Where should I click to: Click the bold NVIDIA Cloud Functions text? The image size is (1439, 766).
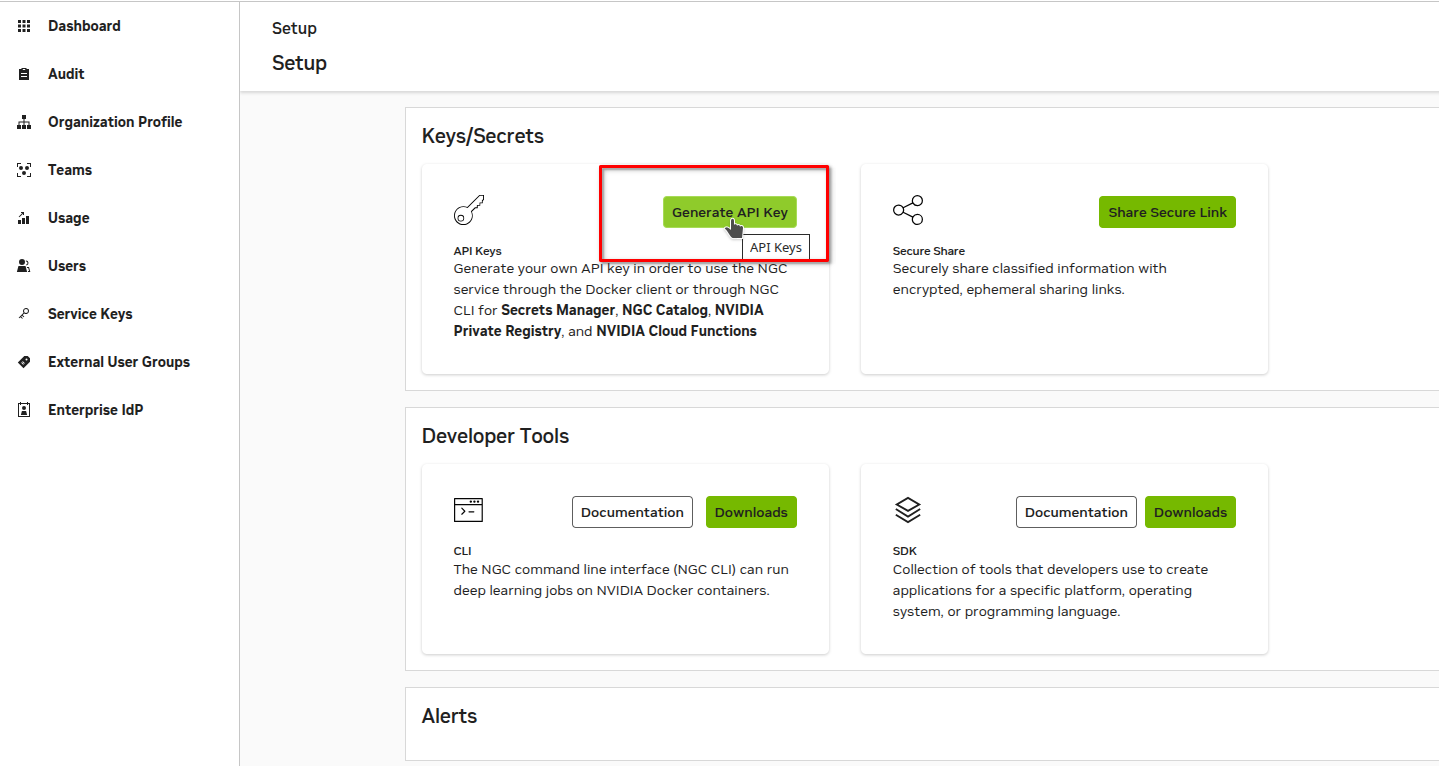click(x=677, y=331)
